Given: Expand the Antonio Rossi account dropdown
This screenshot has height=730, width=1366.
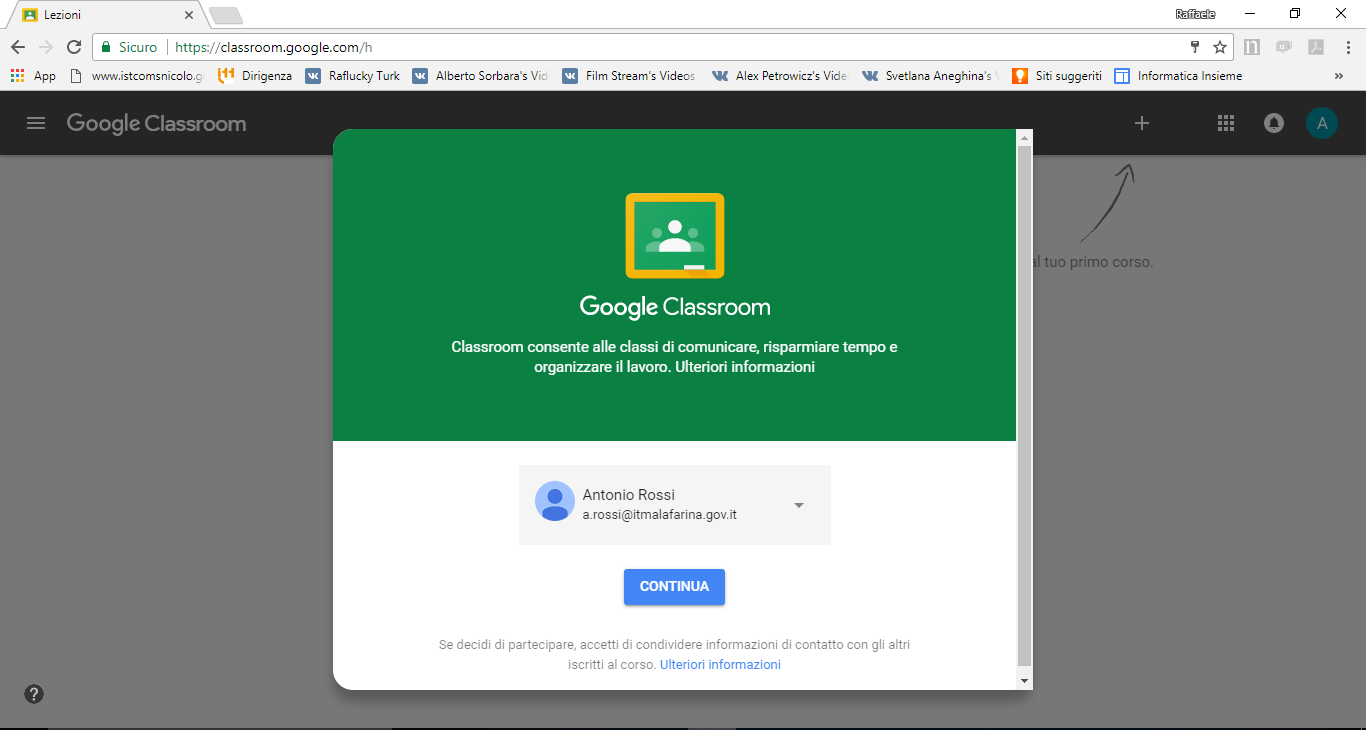Looking at the screenshot, I should coord(798,505).
